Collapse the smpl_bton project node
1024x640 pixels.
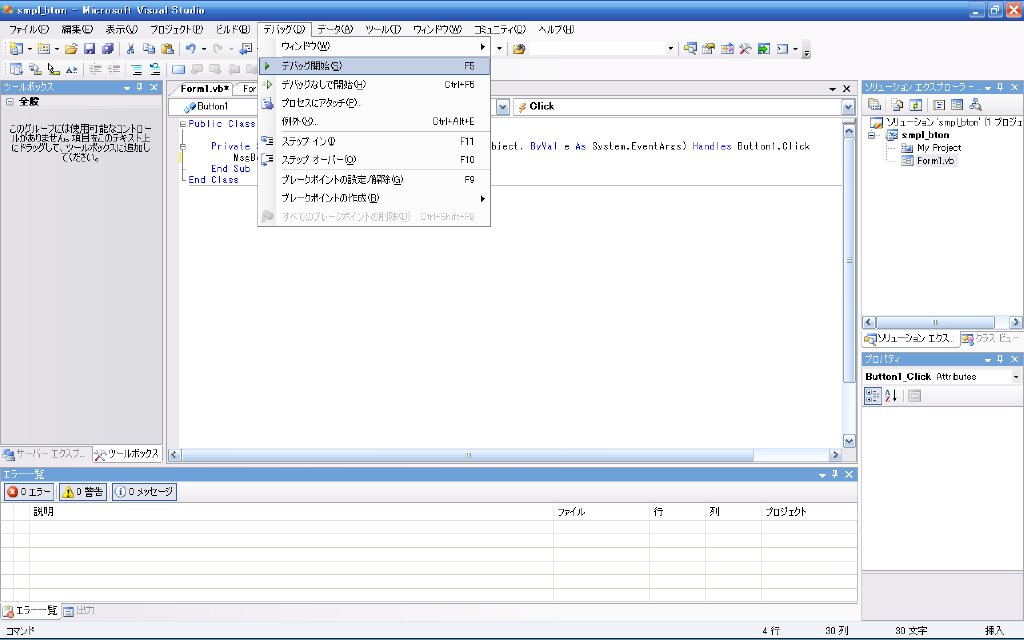coord(871,135)
